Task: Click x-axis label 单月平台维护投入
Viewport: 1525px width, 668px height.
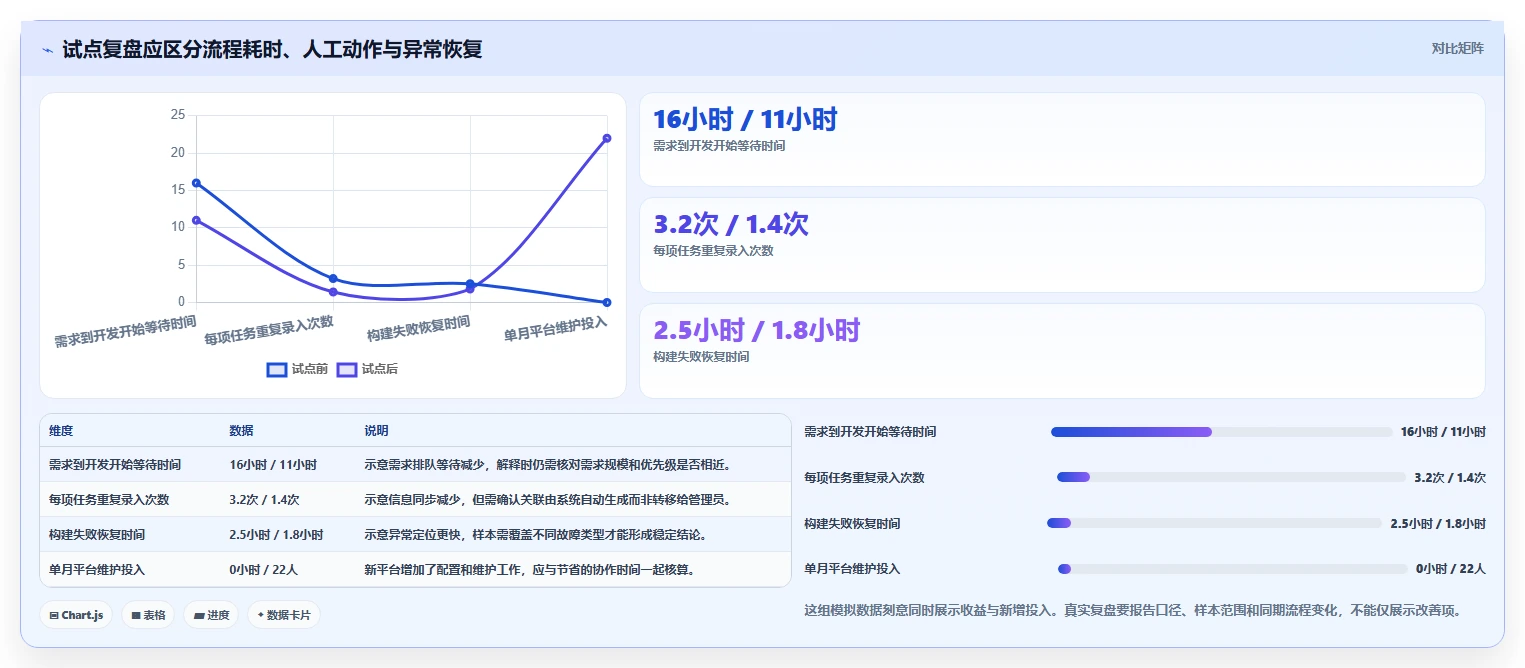Action: (x=555, y=329)
